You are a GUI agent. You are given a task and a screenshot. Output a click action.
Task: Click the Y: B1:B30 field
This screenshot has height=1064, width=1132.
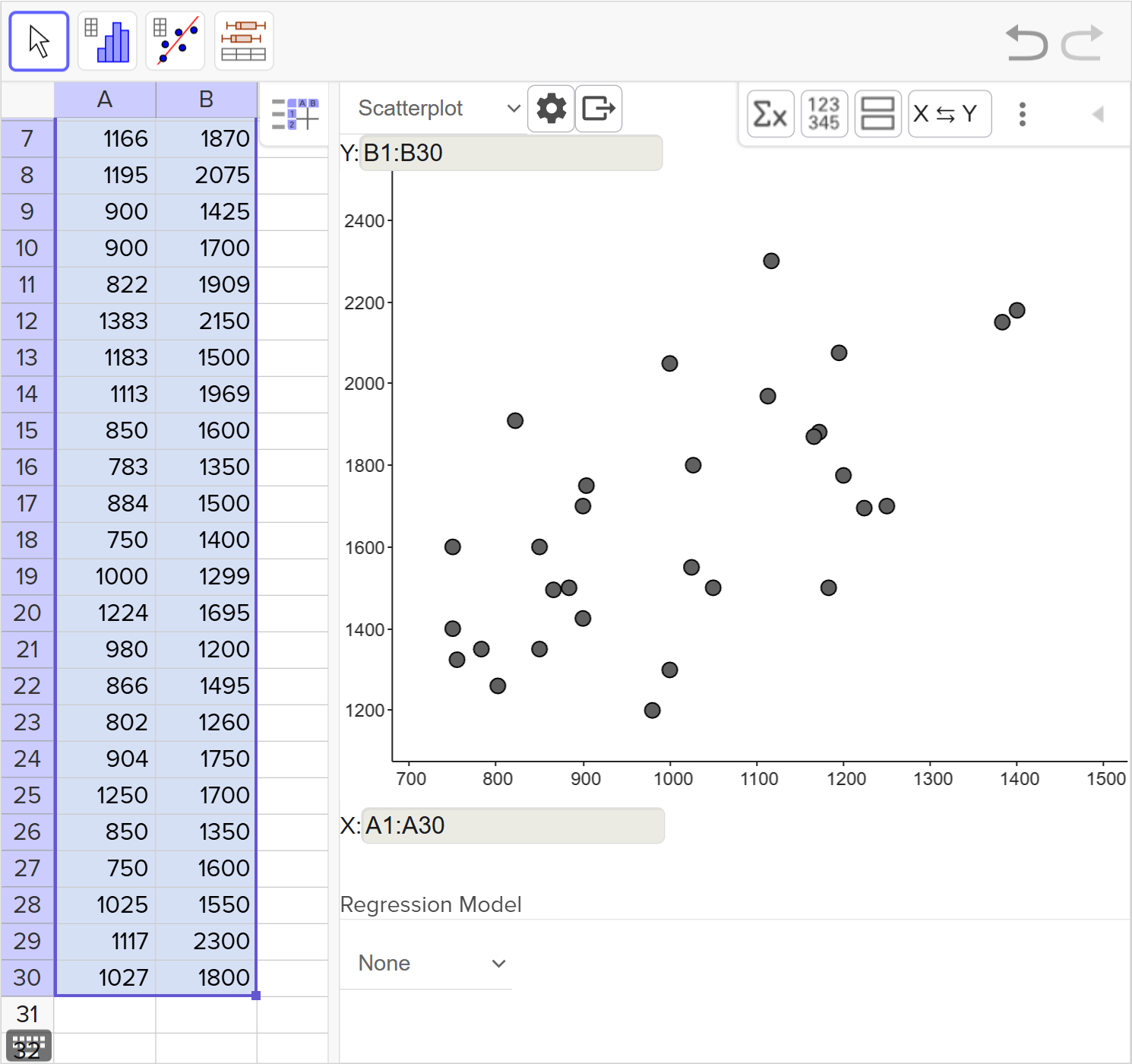[x=511, y=153]
